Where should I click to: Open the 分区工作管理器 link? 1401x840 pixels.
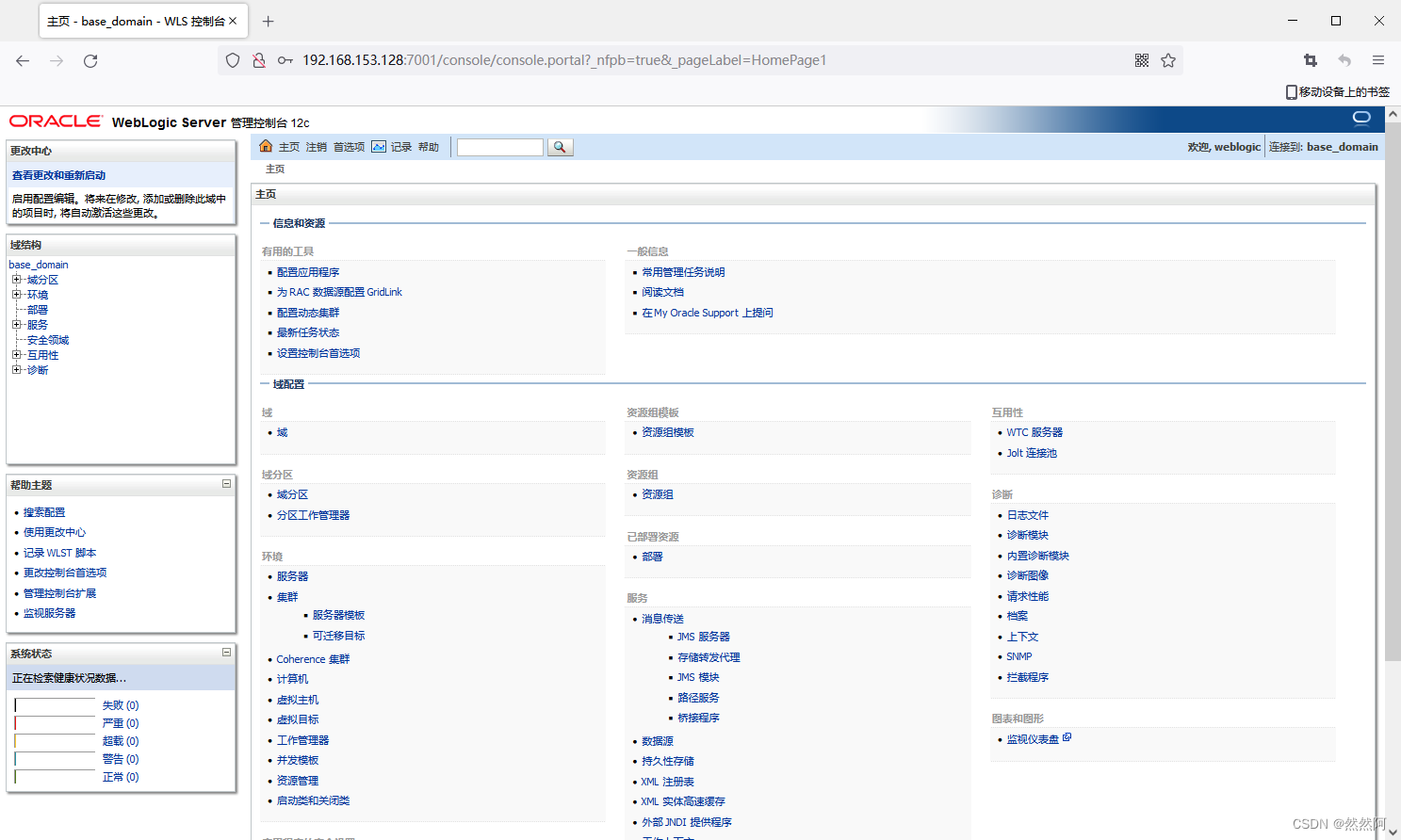click(313, 515)
